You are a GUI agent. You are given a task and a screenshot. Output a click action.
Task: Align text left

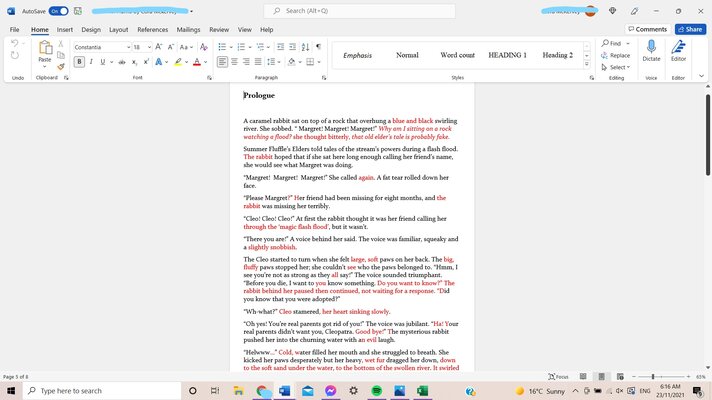click(x=222, y=62)
